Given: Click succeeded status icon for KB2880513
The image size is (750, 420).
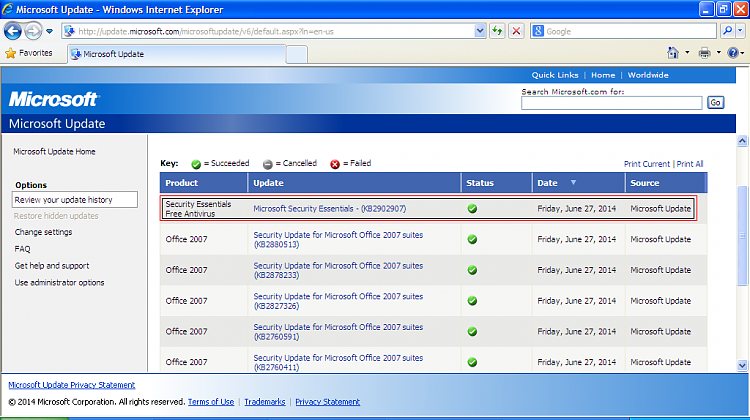Looking at the screenshot, I should (472, 239).
